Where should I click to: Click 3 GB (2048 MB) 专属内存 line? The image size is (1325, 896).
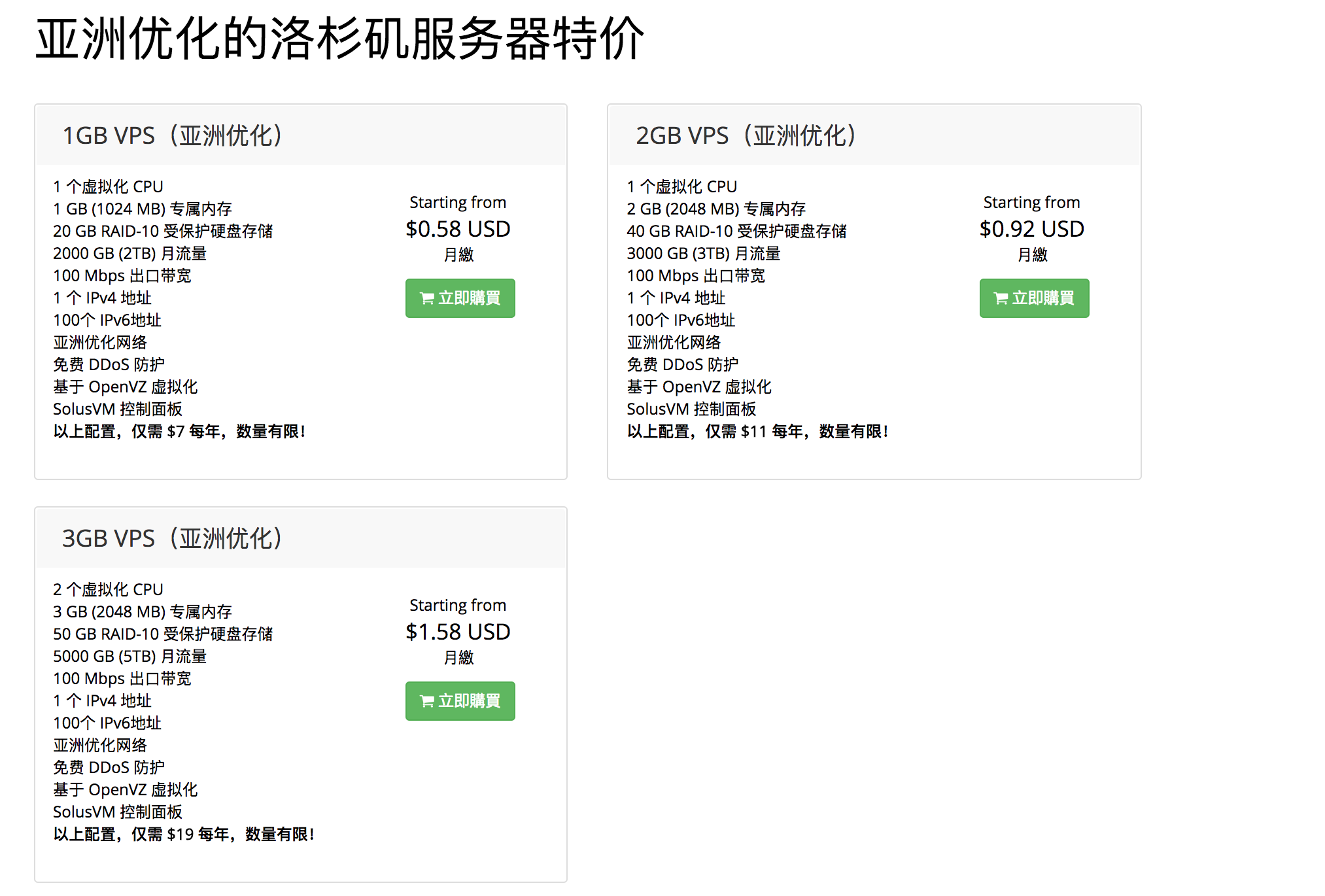coord(143,612)
